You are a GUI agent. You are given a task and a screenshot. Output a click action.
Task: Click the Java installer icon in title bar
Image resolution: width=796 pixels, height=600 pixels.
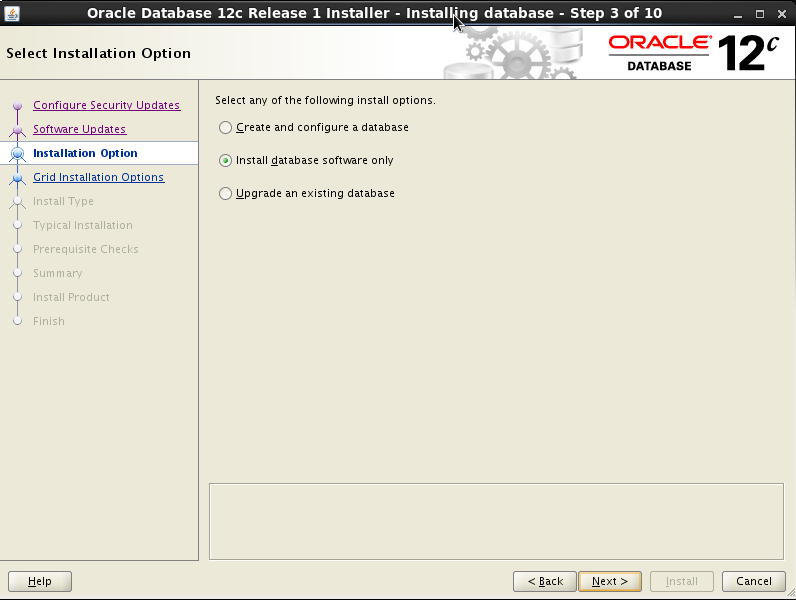coord(11,13)
